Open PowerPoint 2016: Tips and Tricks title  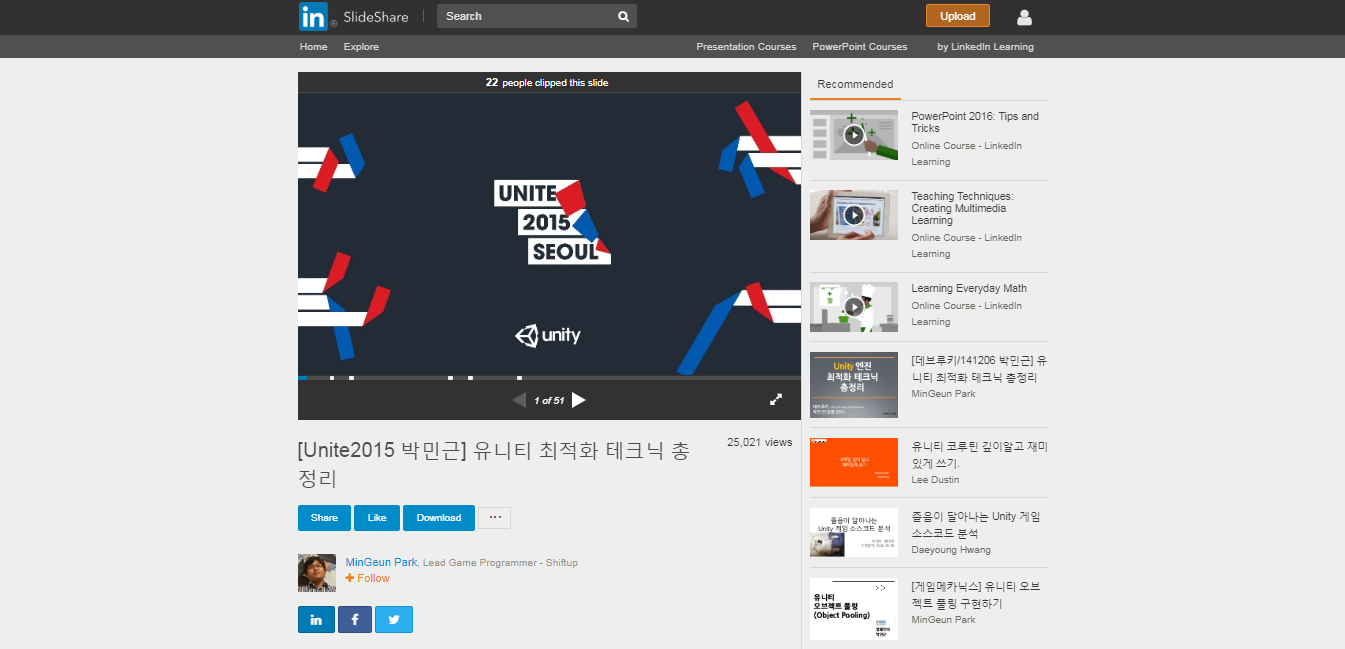[x=975, y=122]
